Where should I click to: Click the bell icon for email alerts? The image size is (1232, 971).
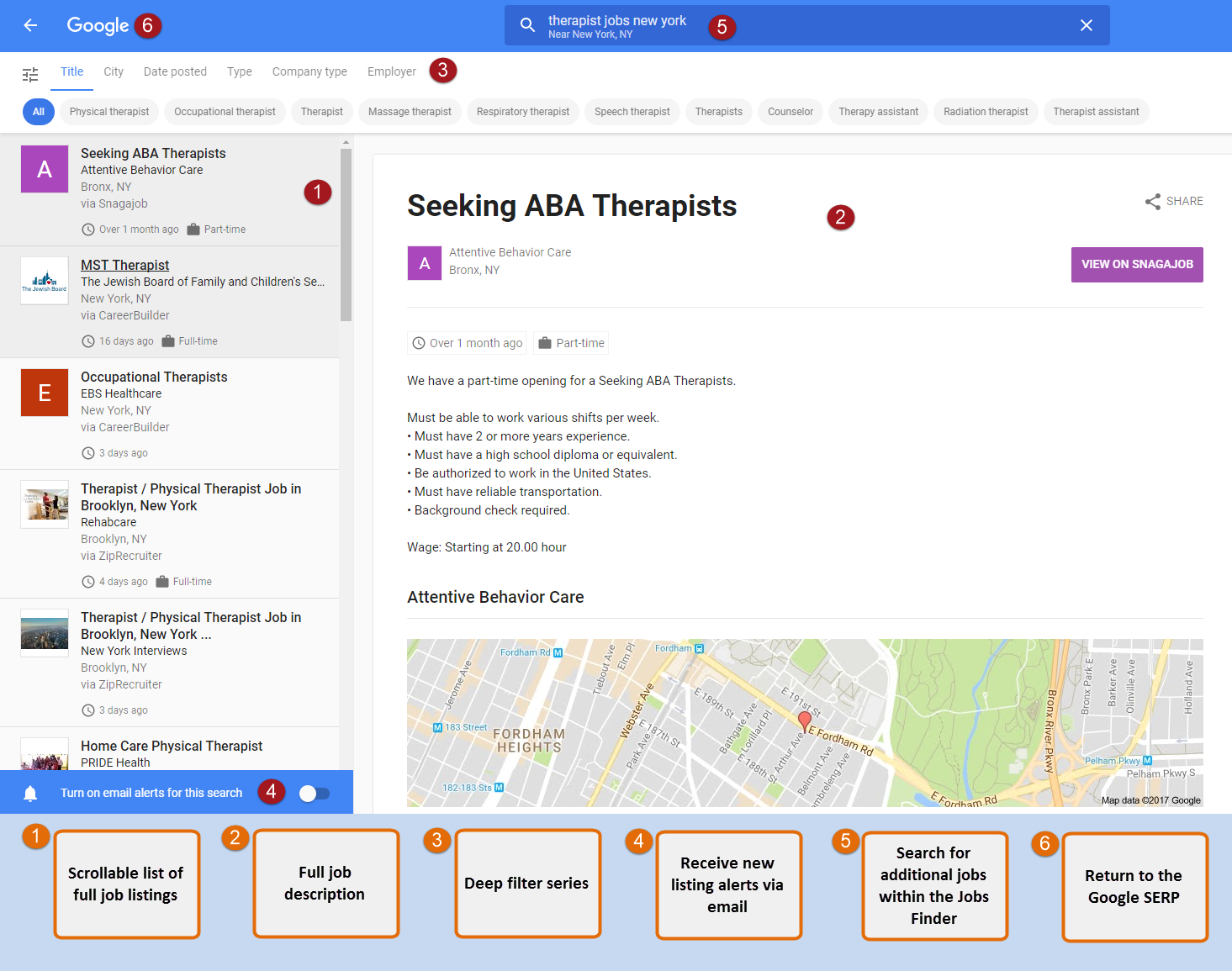click(30, 794)
